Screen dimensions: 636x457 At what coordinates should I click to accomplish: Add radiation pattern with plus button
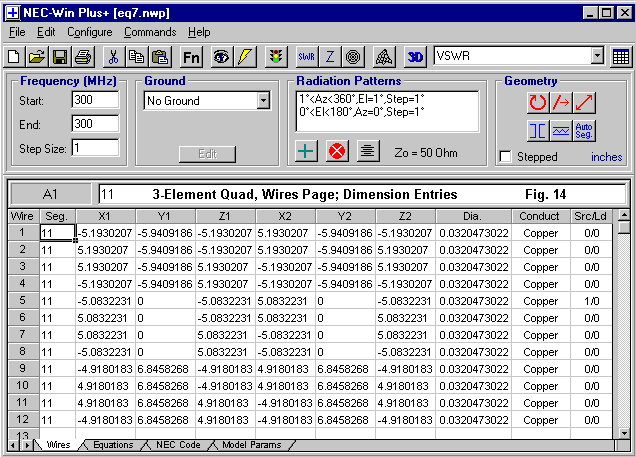click(307, 151)
